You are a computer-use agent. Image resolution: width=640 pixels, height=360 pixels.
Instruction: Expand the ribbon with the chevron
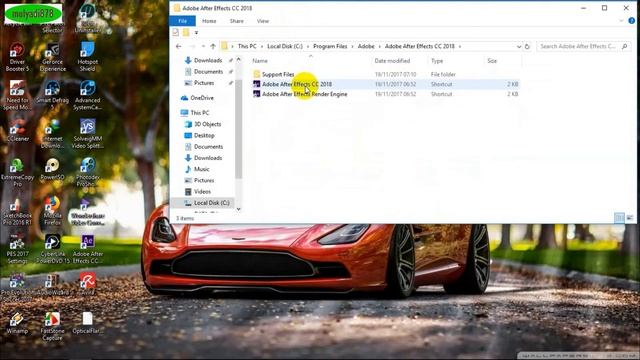click(621, 21)
